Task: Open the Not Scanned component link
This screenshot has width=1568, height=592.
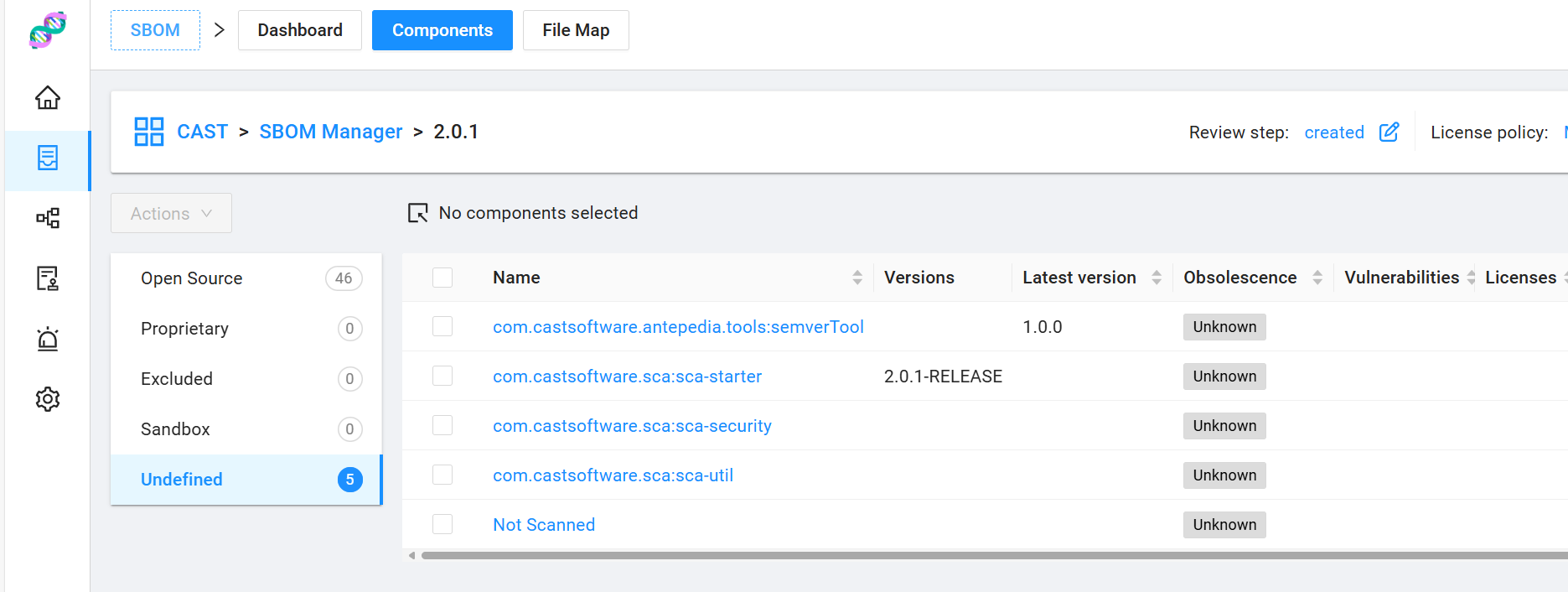Action: coord(544,525)
